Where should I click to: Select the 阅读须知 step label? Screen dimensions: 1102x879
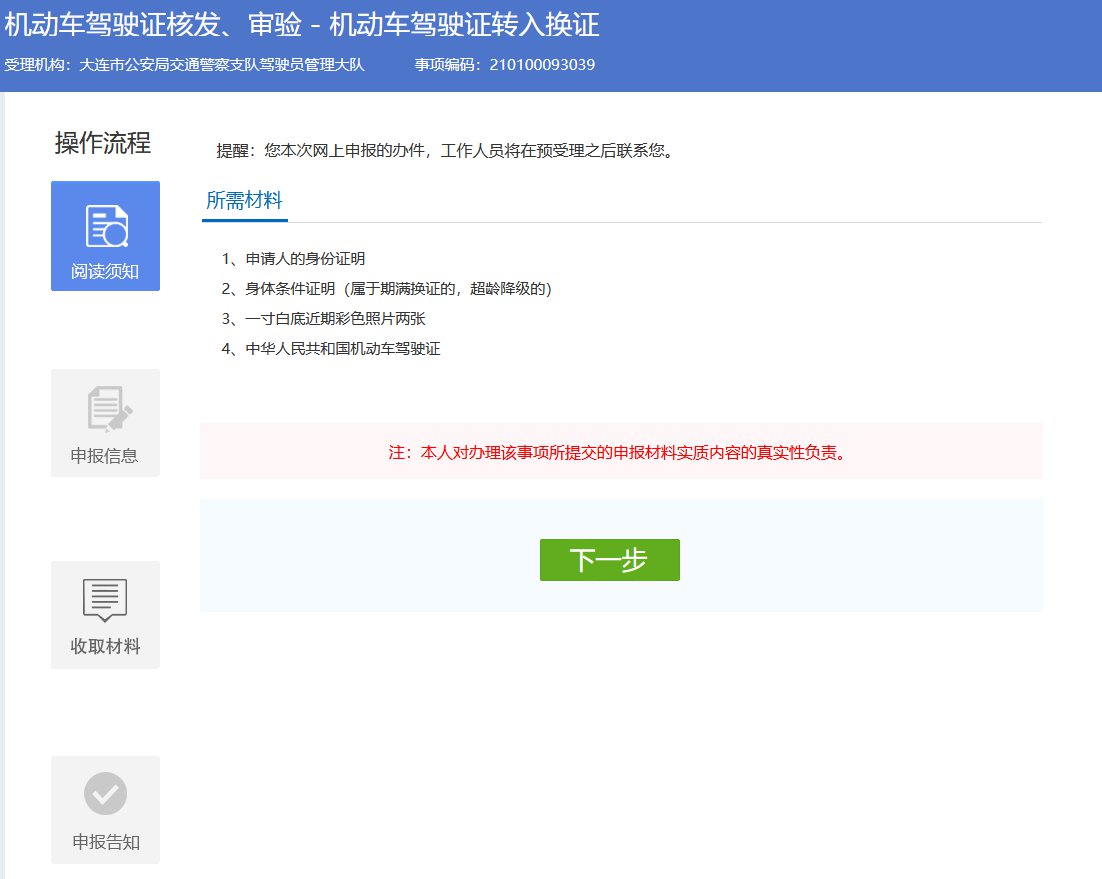tap(105, 271)
